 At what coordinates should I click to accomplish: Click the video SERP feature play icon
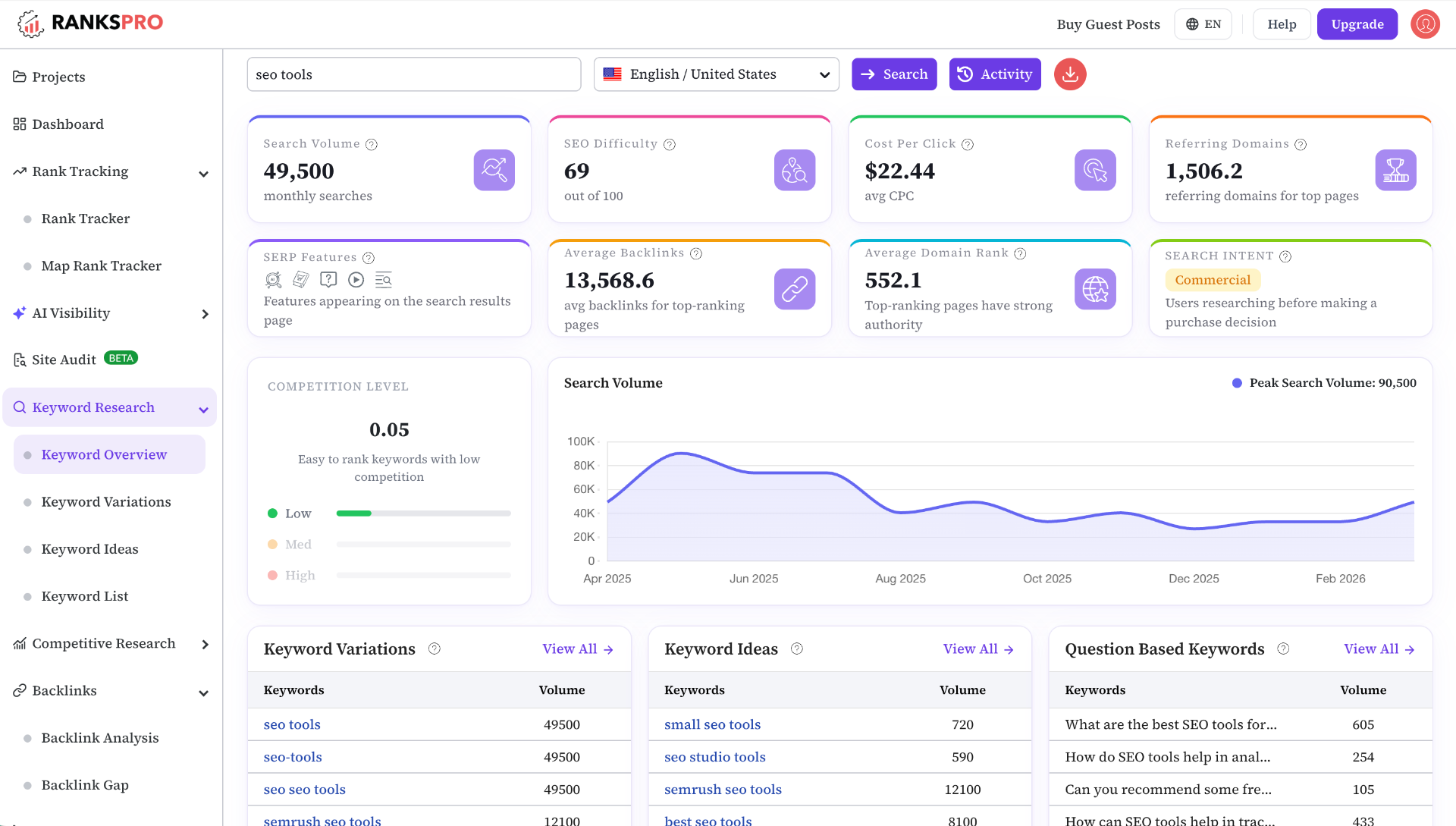pos(356,280)
